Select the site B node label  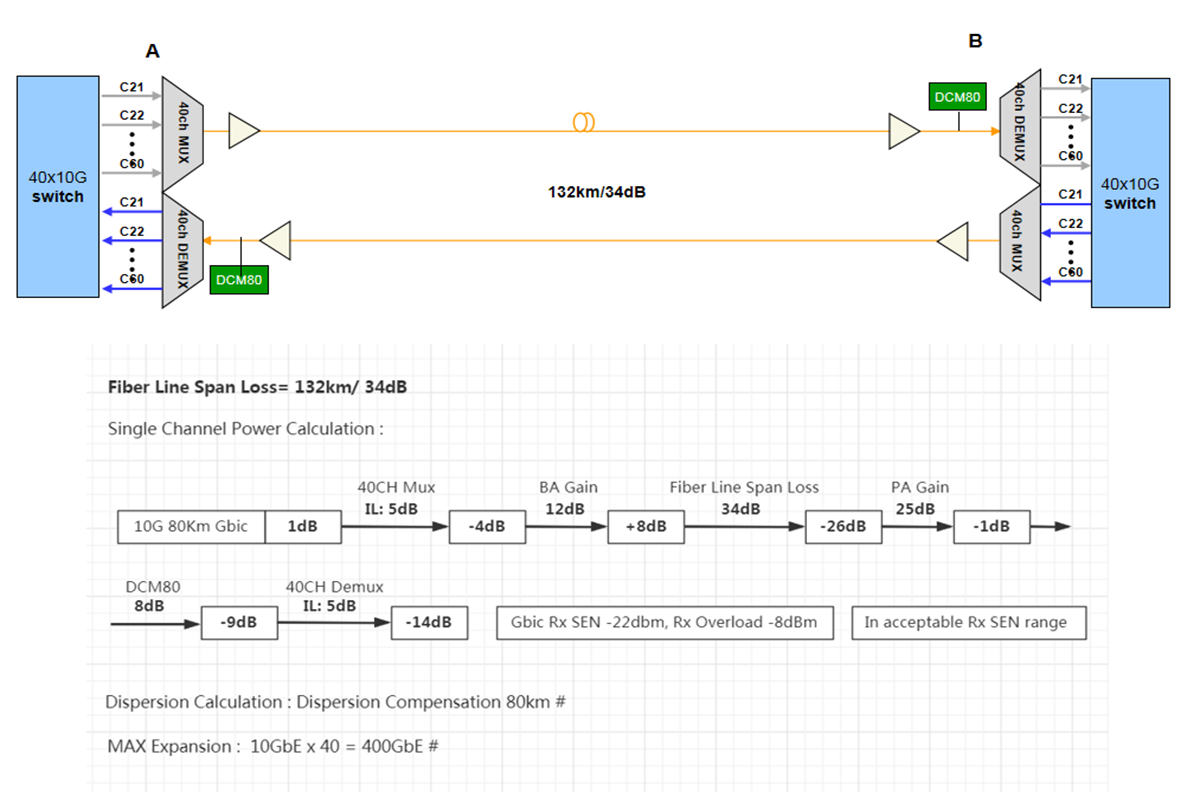[975, 41]
